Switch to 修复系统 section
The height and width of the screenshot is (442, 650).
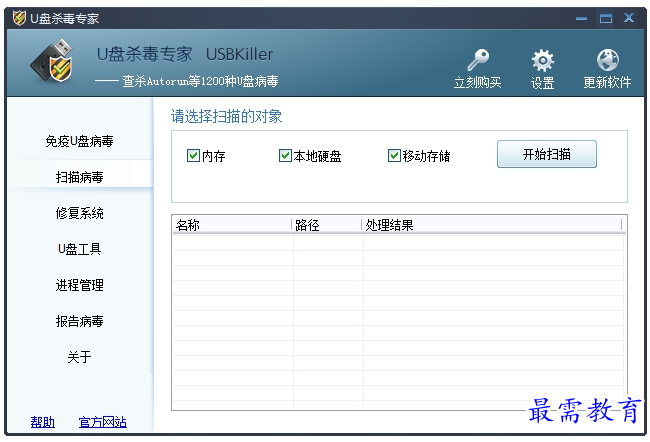79,213
